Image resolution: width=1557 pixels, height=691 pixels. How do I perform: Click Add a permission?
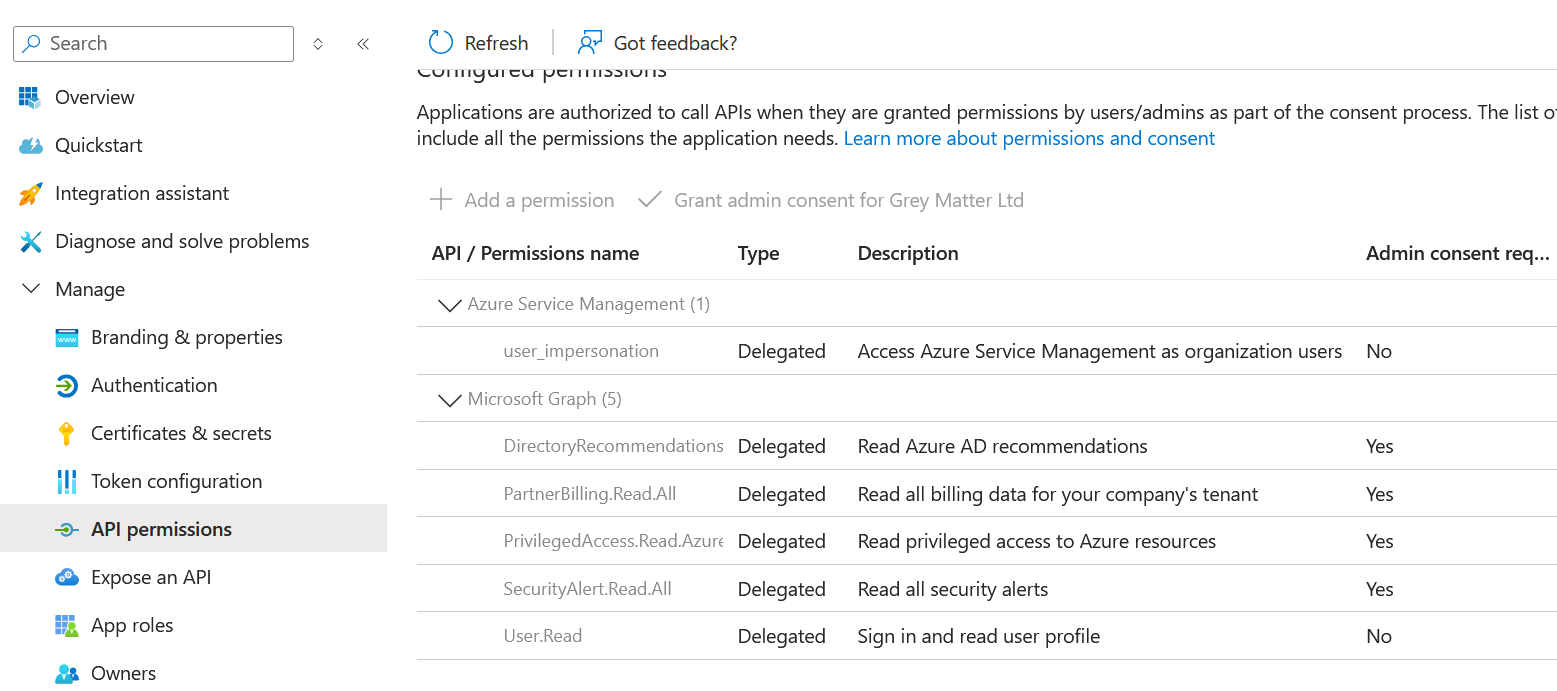pyautogui.click(x=521, y=200)
